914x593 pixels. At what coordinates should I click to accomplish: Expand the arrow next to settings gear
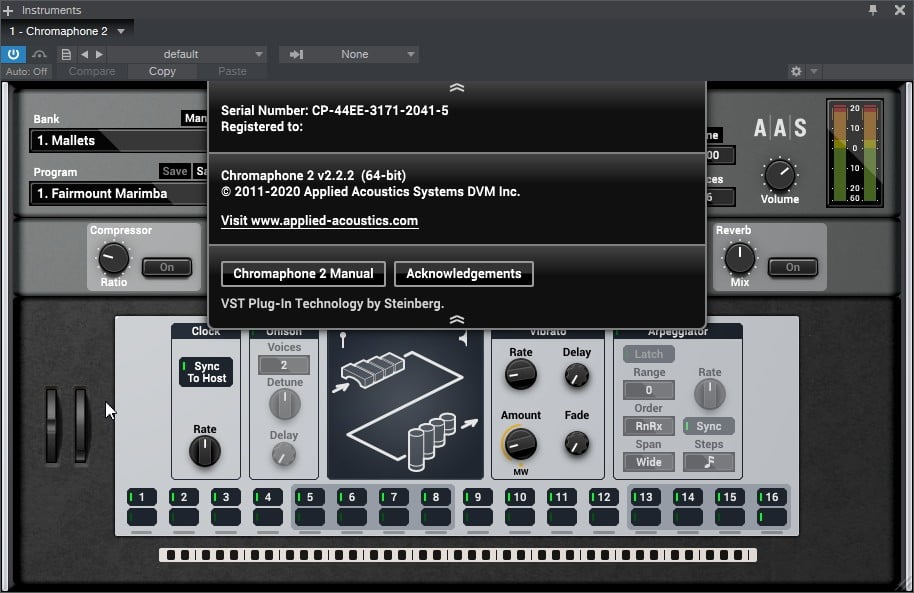click(814, 71)
